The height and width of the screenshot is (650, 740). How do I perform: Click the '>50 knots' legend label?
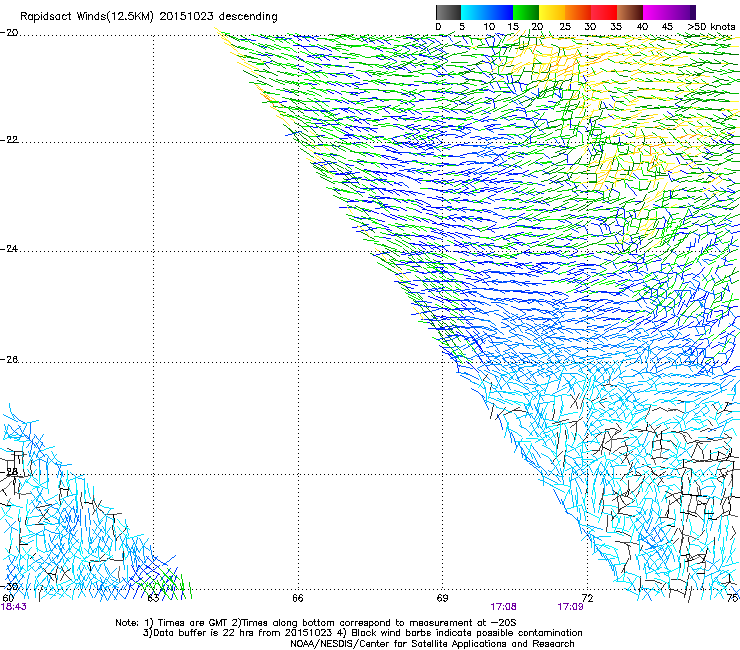pyautogui.click(x=711, y=27)
